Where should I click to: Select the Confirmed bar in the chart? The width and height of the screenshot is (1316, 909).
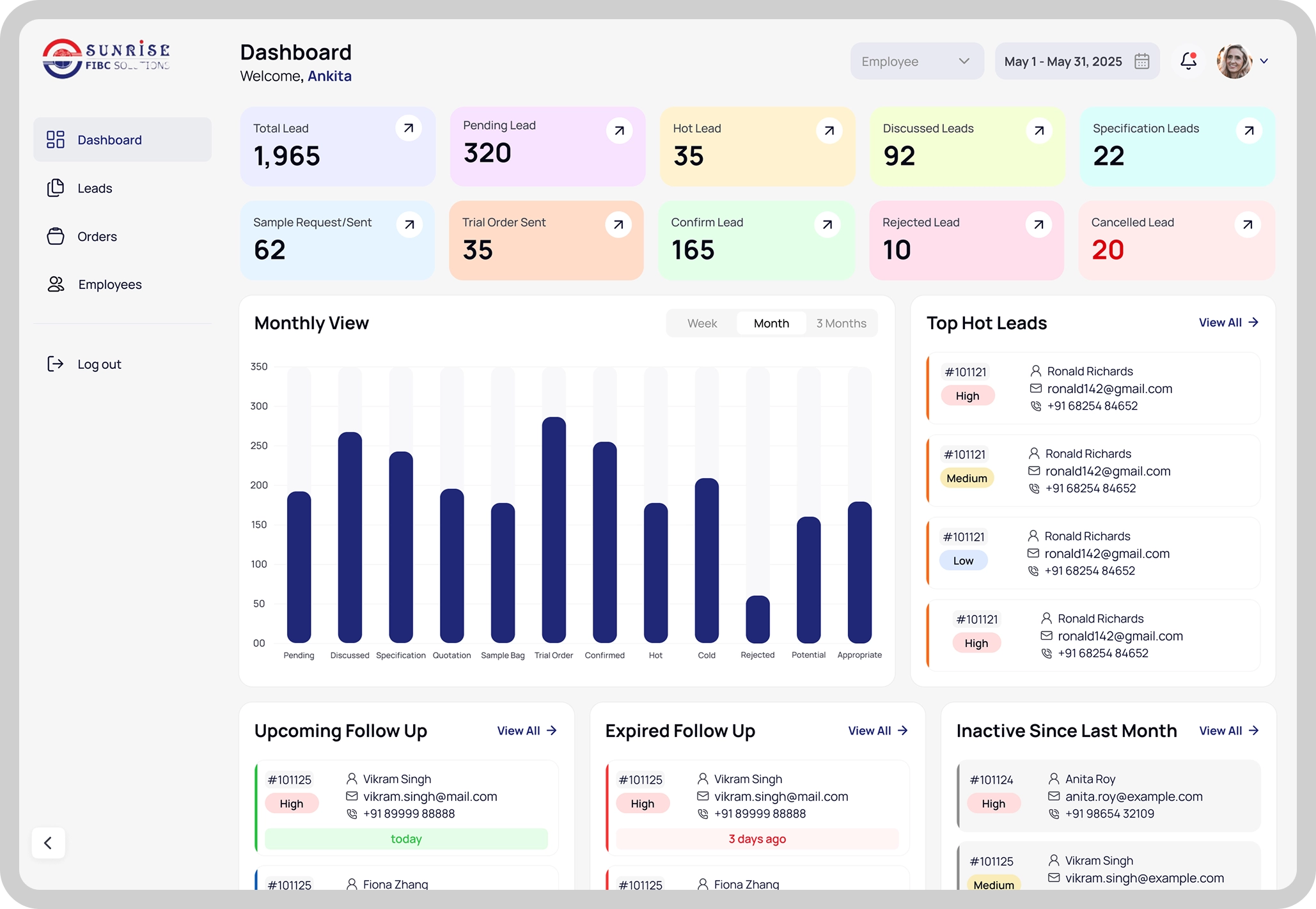coord(605,542)
